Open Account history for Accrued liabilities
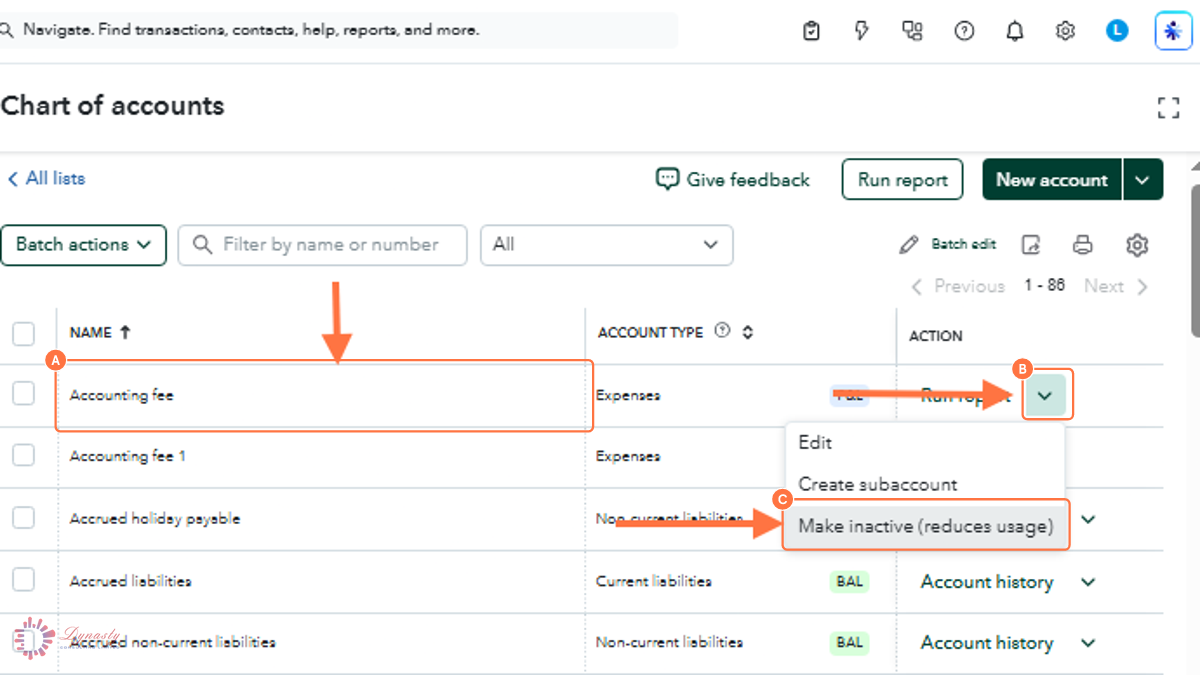This screenshot has width=1200, height=675. (x=986, y=582)
